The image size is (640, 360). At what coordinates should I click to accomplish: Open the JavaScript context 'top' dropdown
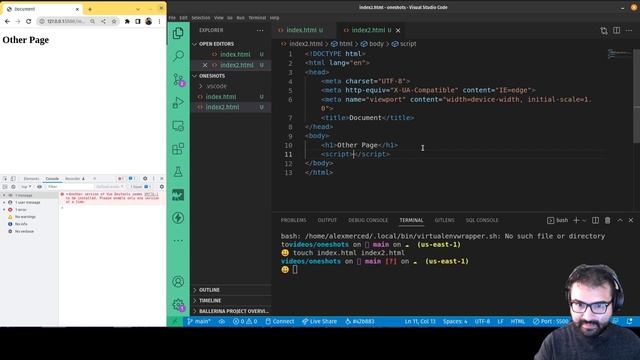coord(26,187)
